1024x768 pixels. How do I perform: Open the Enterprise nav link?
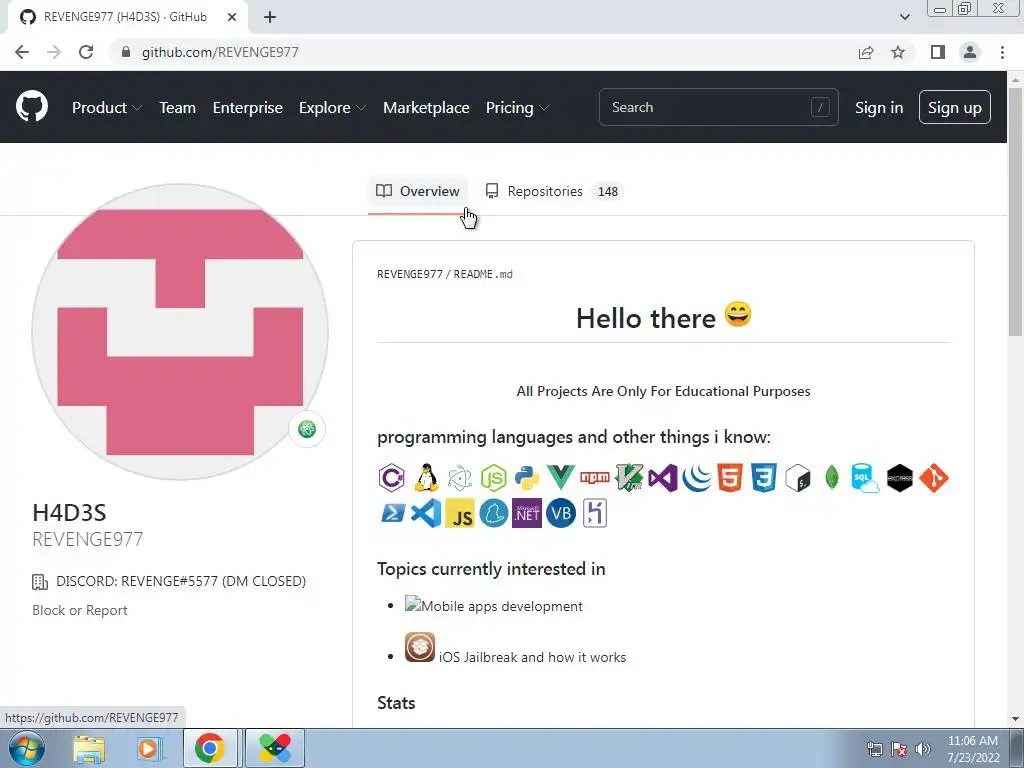coord(248,107)
